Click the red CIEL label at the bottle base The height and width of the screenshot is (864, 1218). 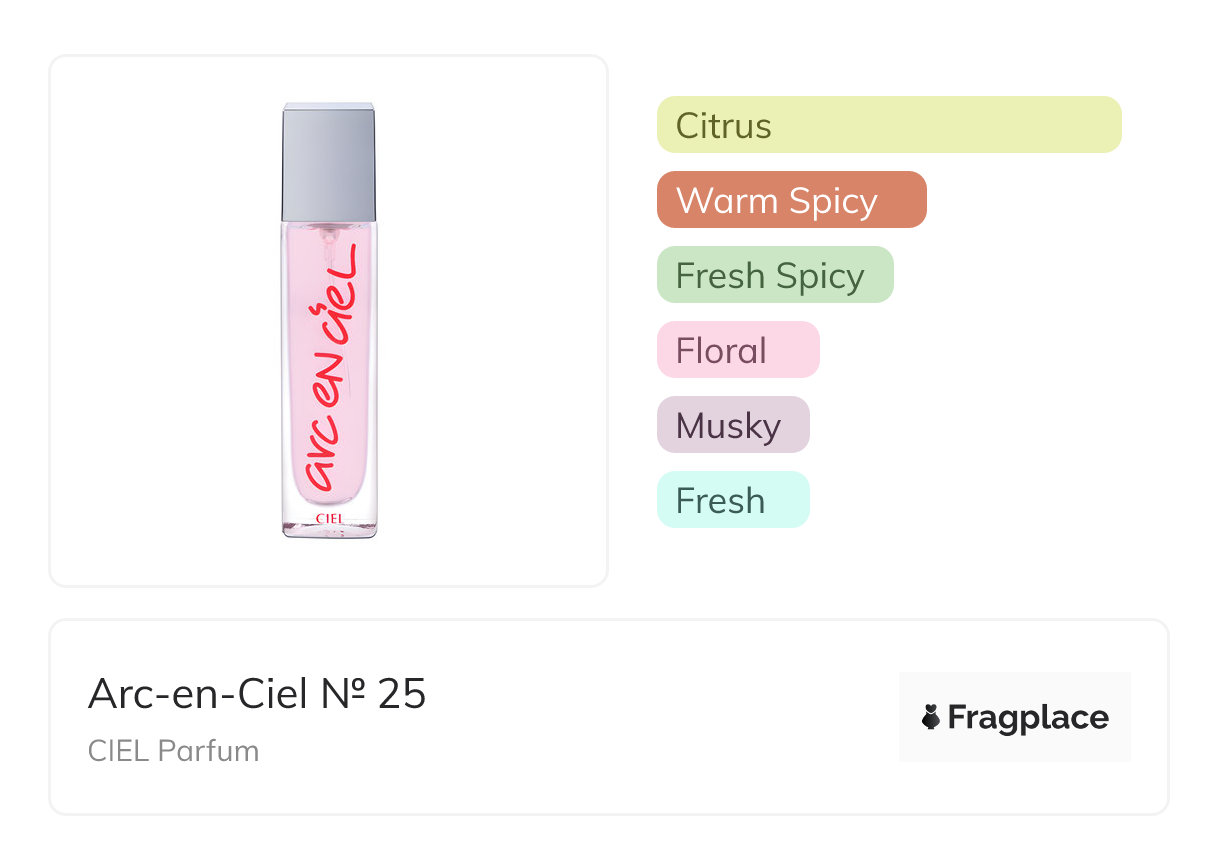point(329,518)
